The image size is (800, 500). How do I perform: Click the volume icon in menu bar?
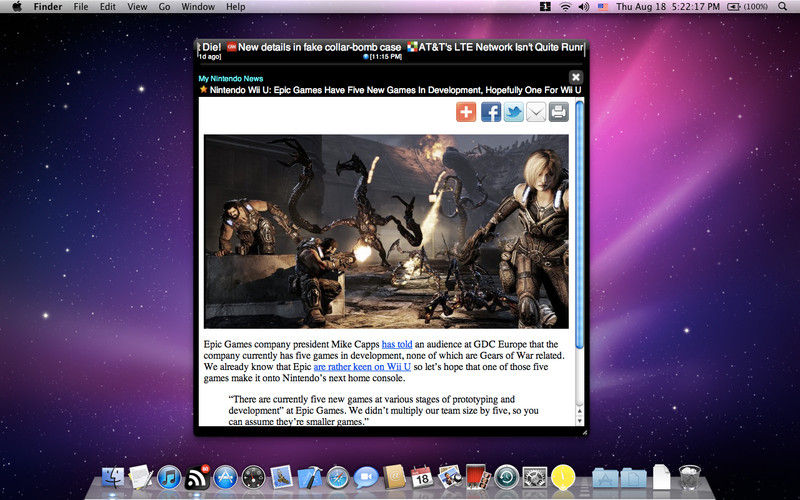click(x=584, y=7)
